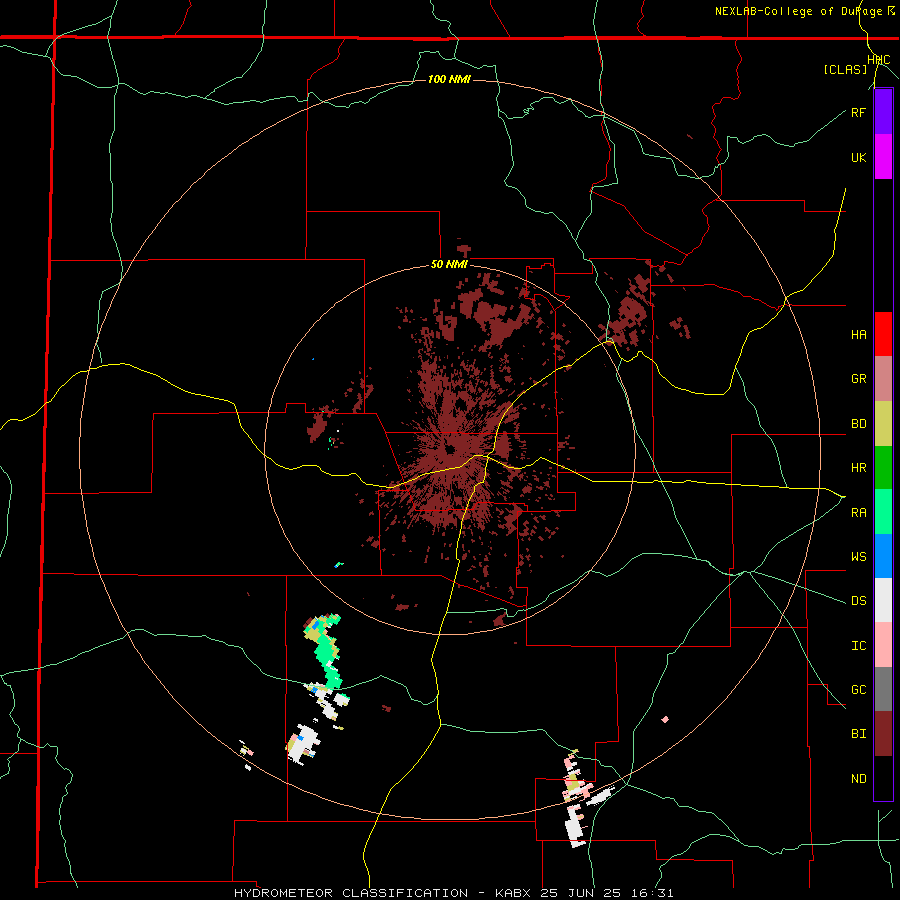The height and width of the screenshot is (900, 900).
Task: Click the radar site center point
Action: coord(451,449)
